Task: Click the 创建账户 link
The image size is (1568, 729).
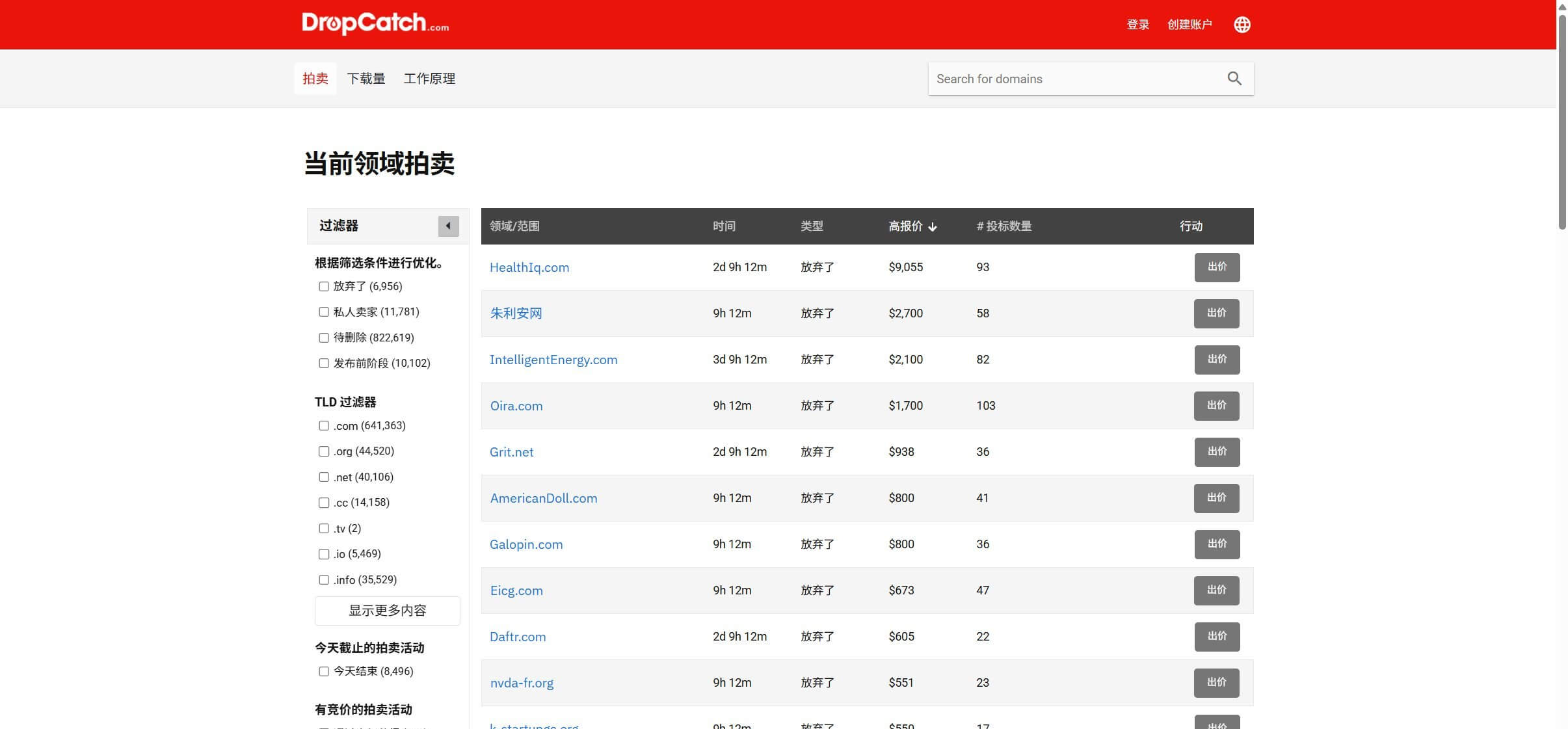Action: (1189, 25)
